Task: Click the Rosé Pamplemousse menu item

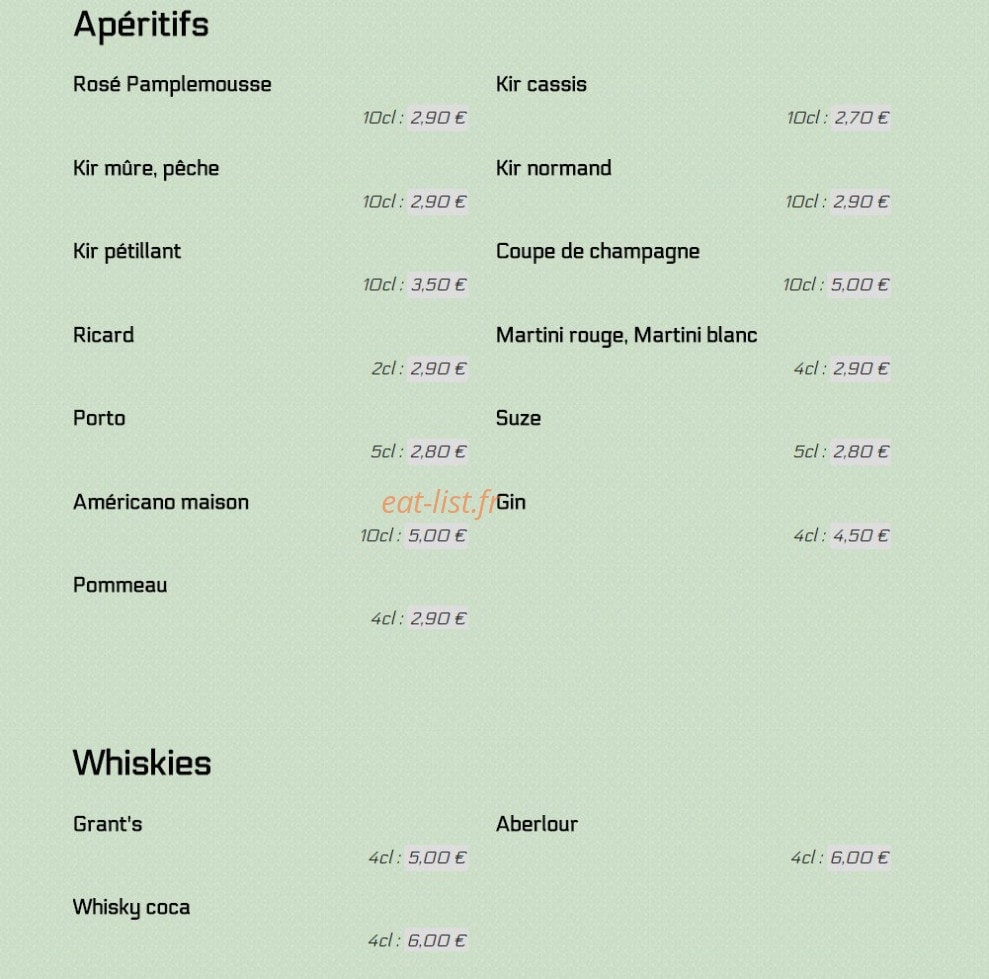Action: click(172, 84)
